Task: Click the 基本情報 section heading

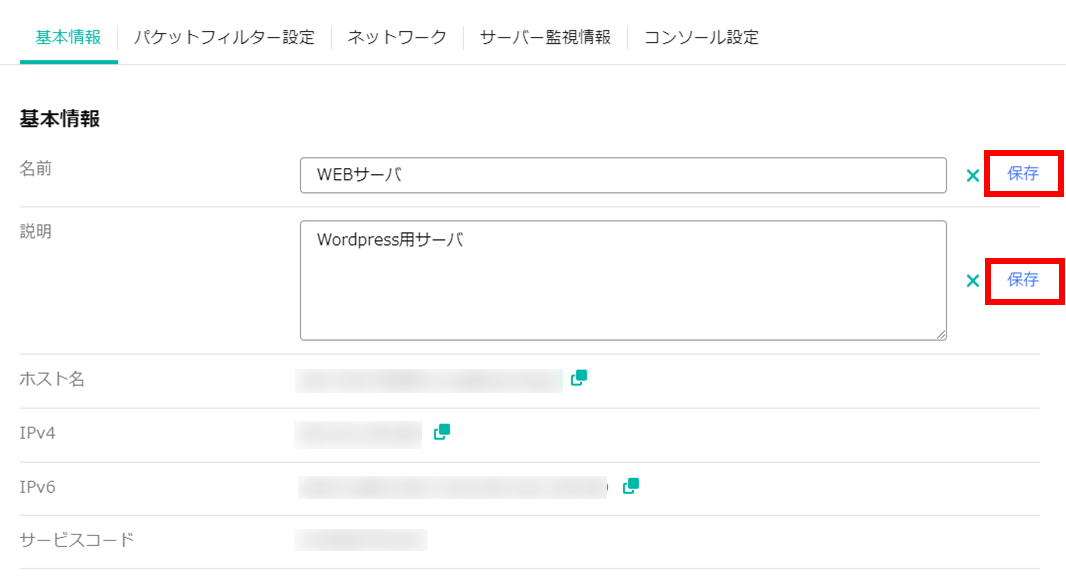Action: pyautogui.click(x=60, y=119)
